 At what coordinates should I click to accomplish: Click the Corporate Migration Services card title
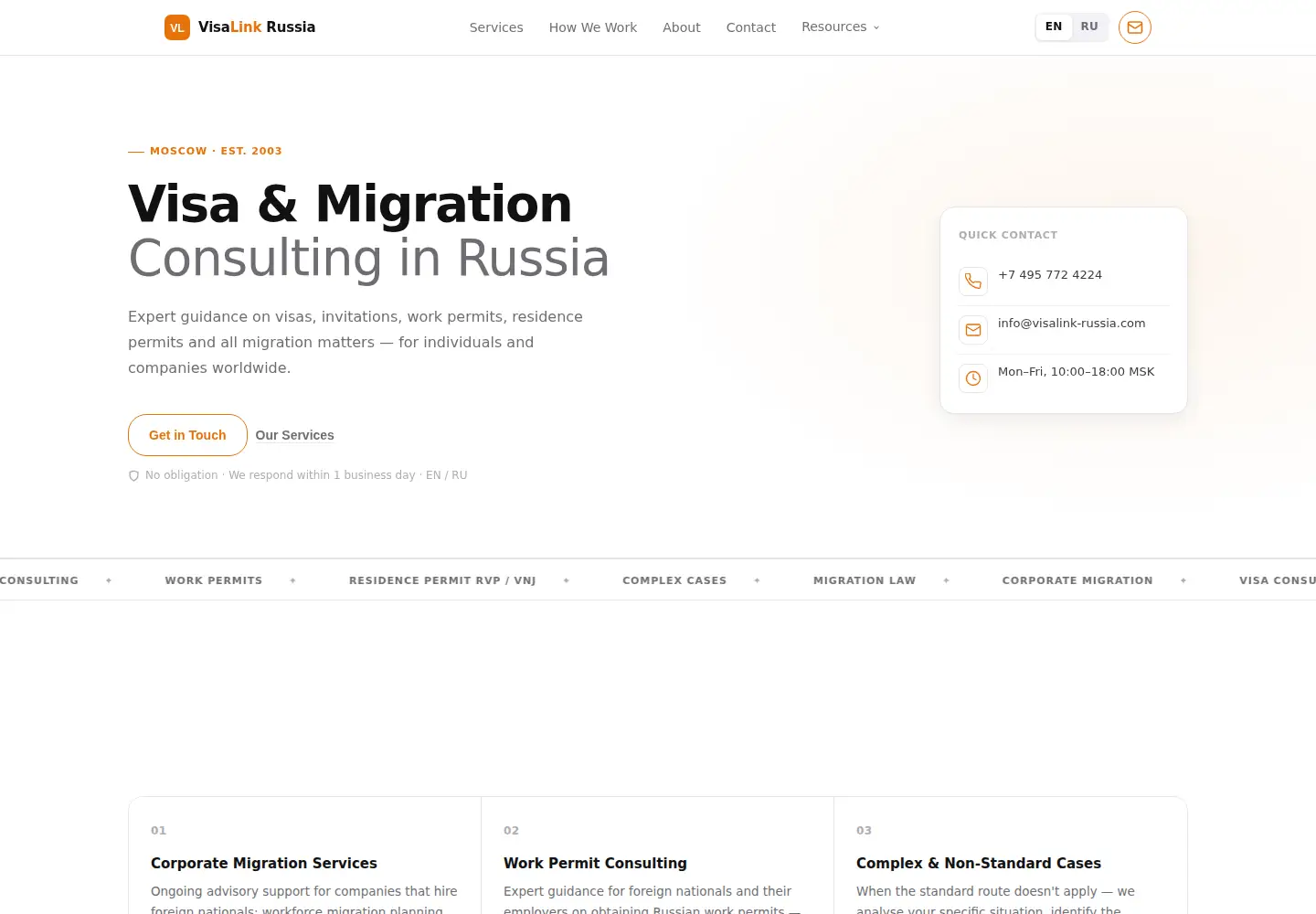point(264,863)
